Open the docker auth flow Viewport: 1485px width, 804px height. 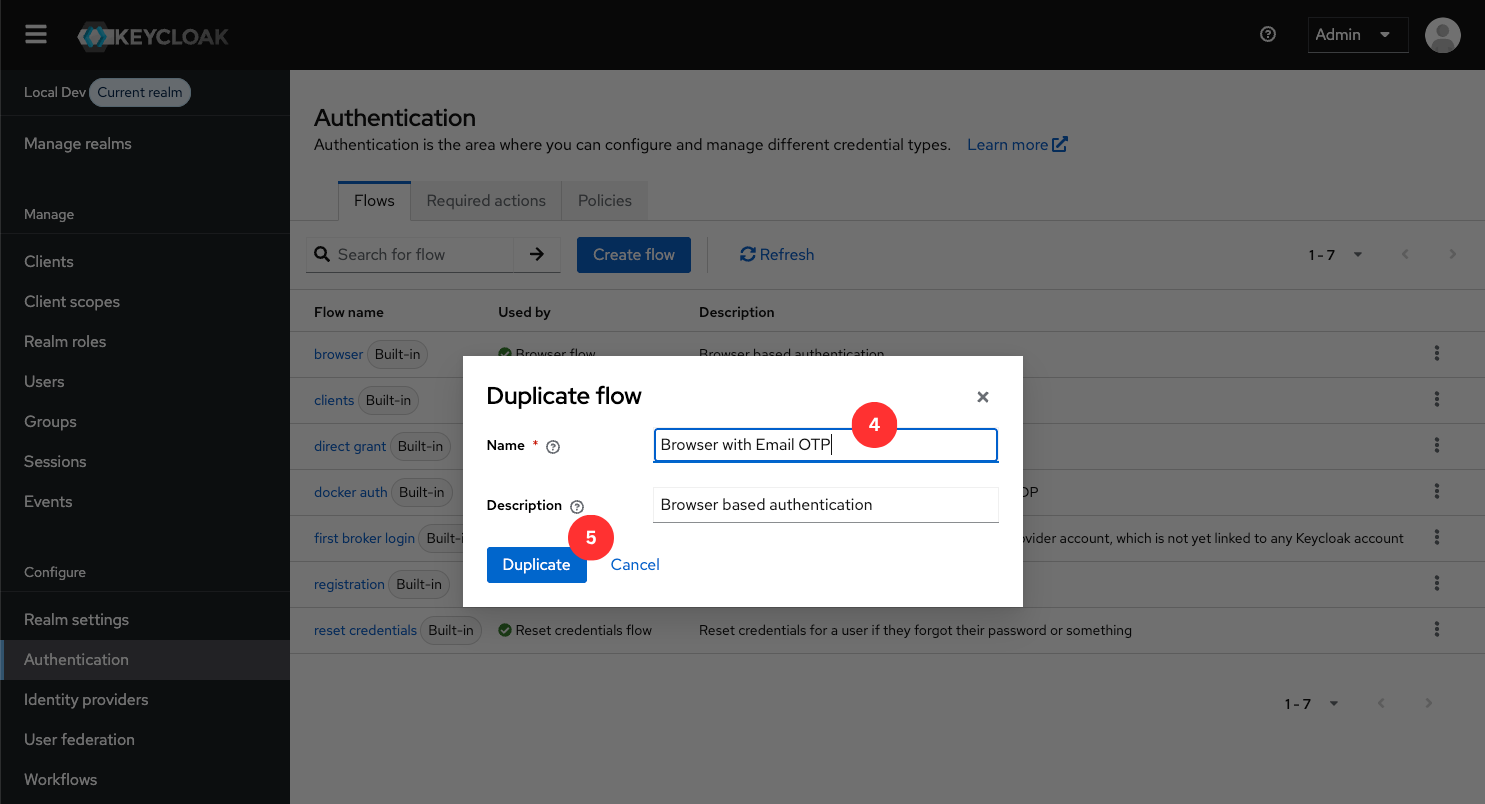tap(351, 492)
